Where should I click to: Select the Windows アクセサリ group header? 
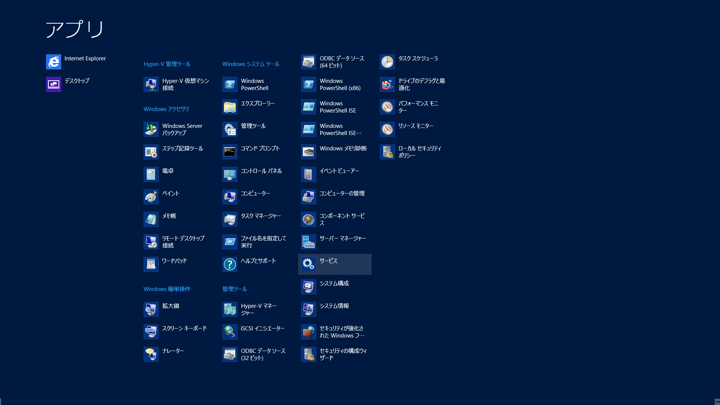coord(166,109)
